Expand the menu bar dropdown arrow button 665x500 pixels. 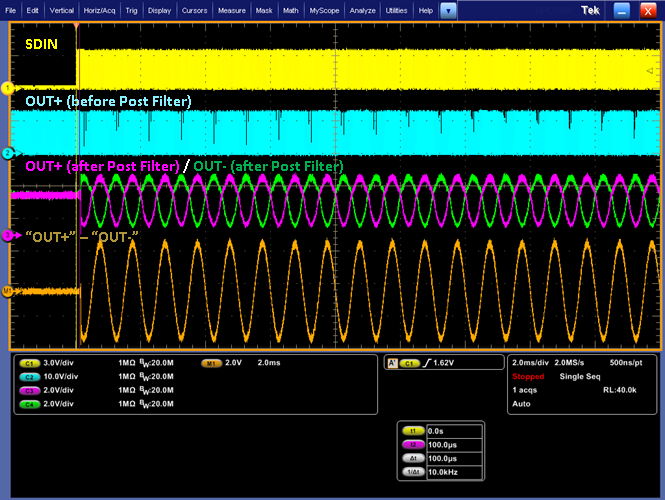point(449,10)
